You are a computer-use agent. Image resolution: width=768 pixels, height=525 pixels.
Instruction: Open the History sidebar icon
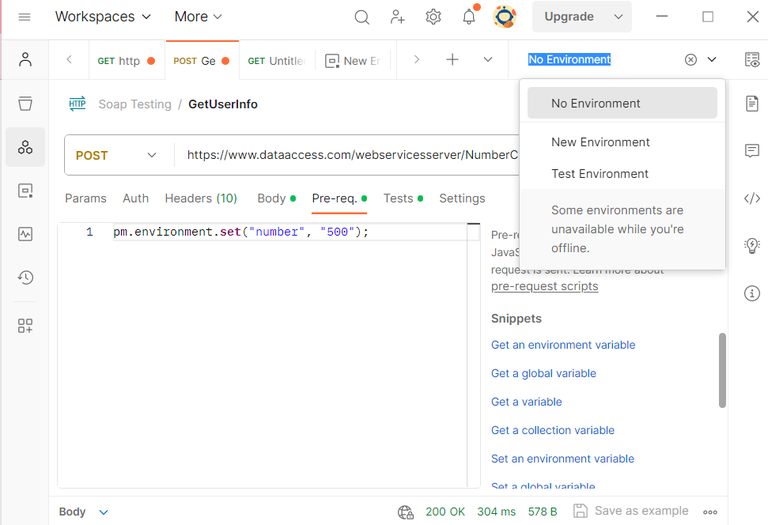[x=25, y=278]
